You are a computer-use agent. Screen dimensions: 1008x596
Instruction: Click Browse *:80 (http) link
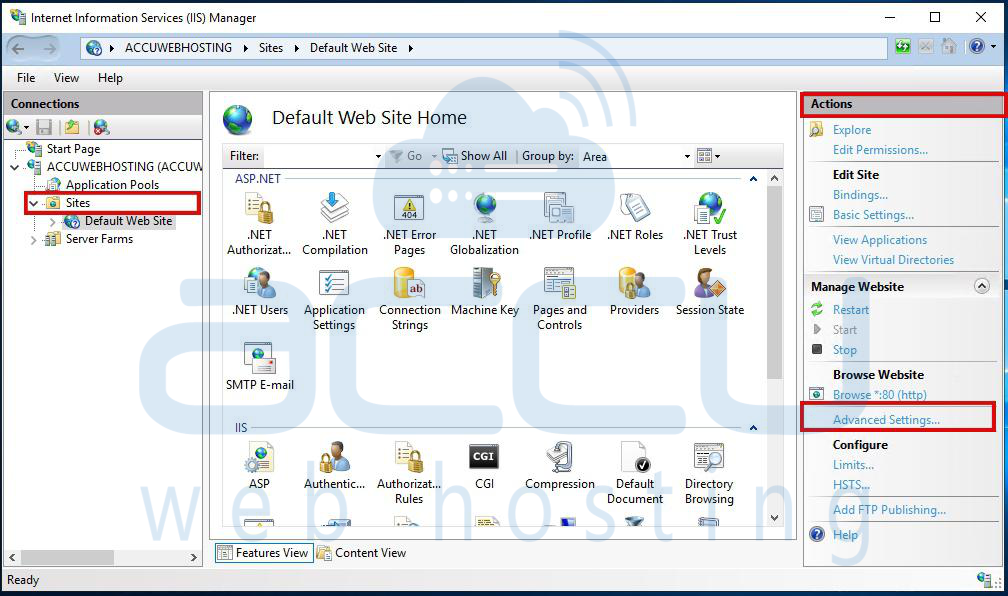[x=879, y=395]
